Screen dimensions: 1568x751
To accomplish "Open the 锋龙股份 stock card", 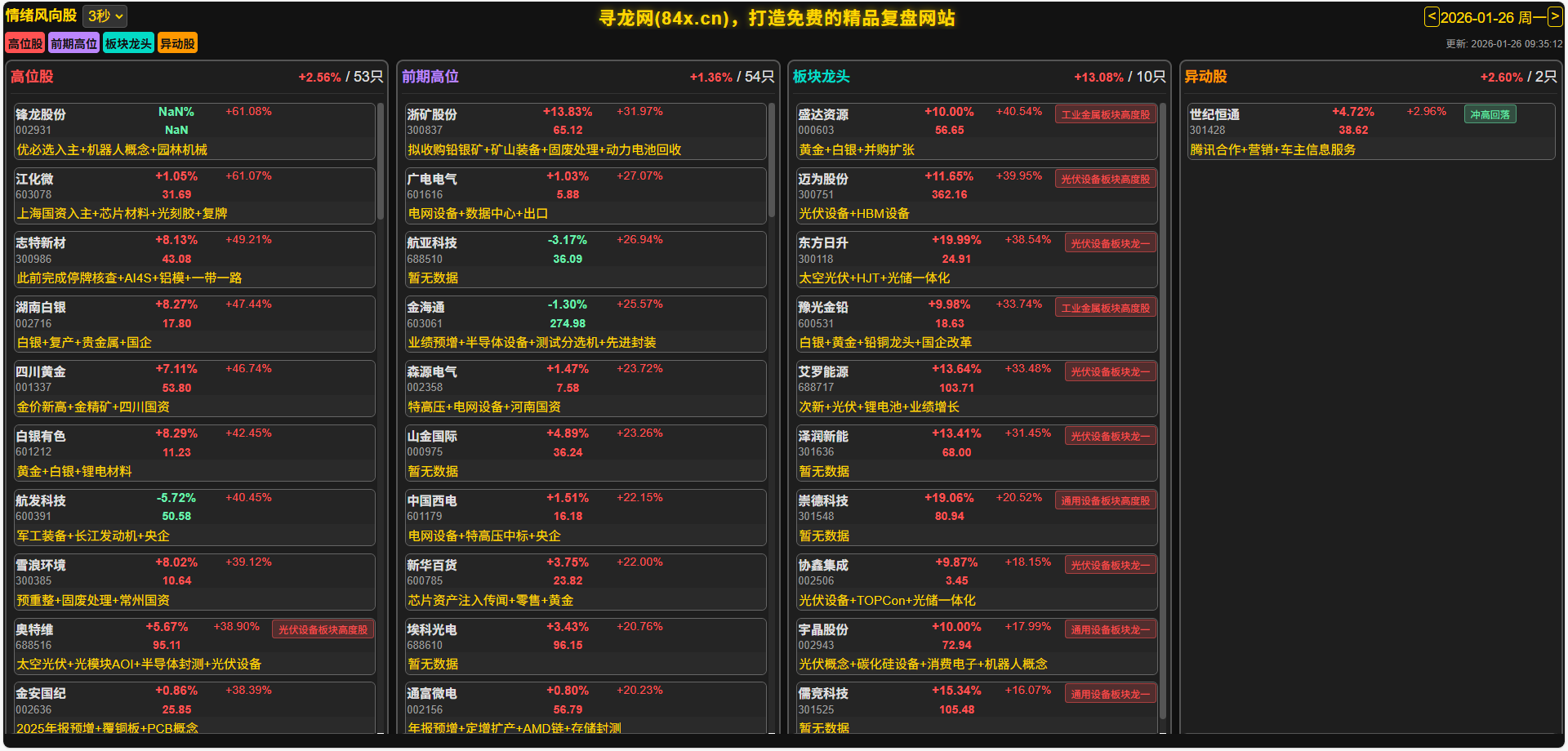I will click(194, 131).
